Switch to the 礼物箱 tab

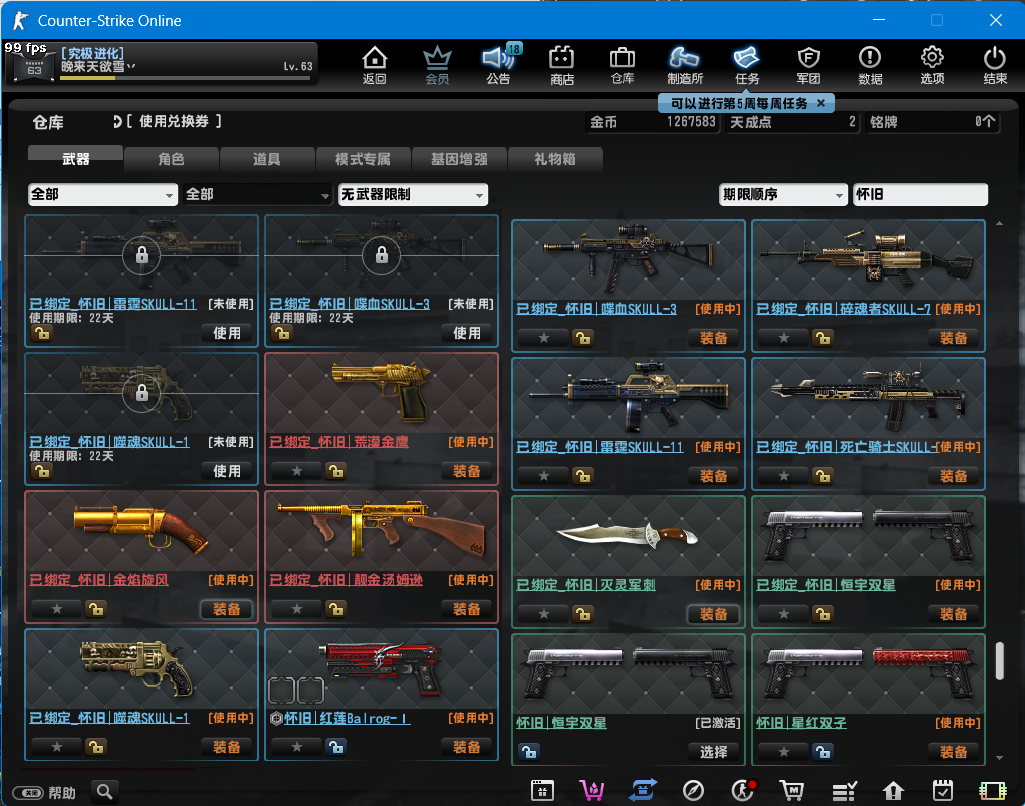pos(555,158)
